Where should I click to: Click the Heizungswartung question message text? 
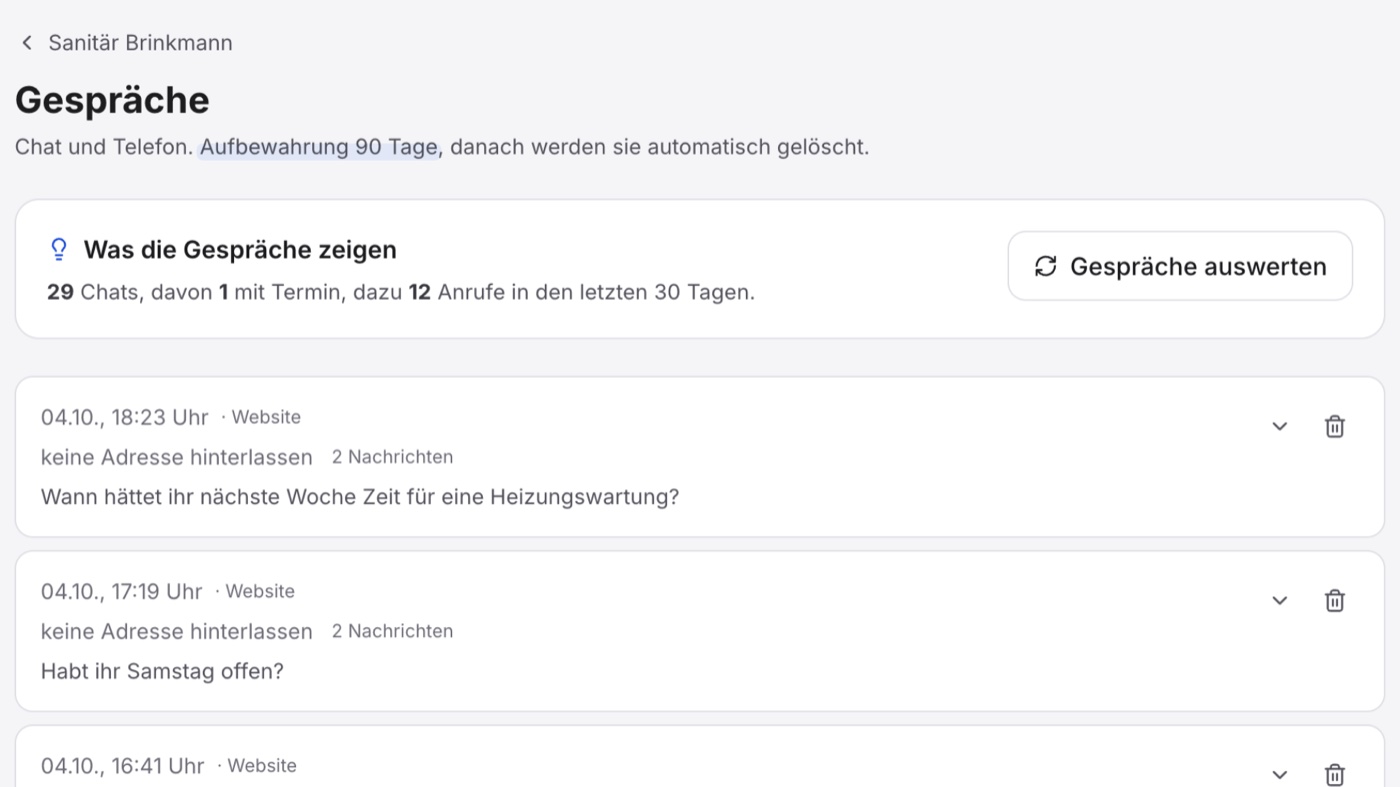pos(360,497)
